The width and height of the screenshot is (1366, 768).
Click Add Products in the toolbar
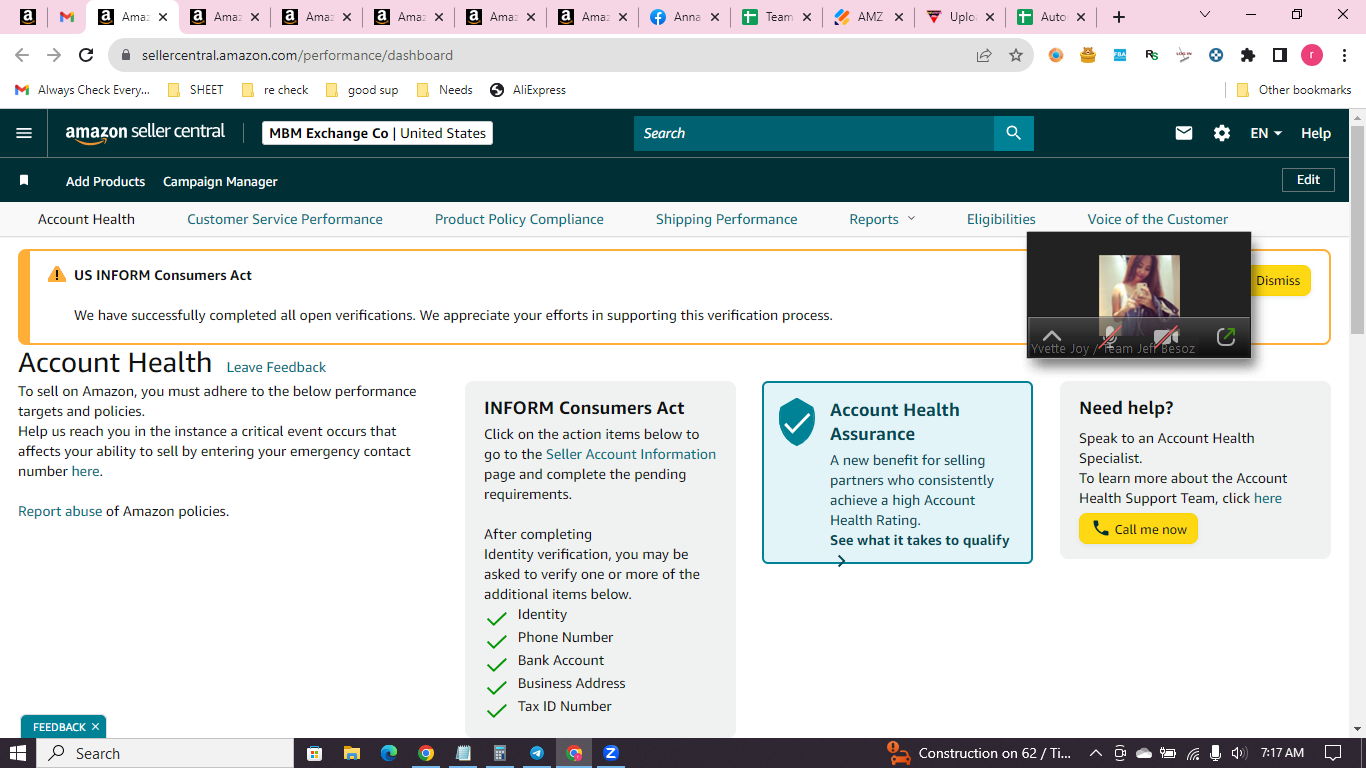click(x=105, y=181)
